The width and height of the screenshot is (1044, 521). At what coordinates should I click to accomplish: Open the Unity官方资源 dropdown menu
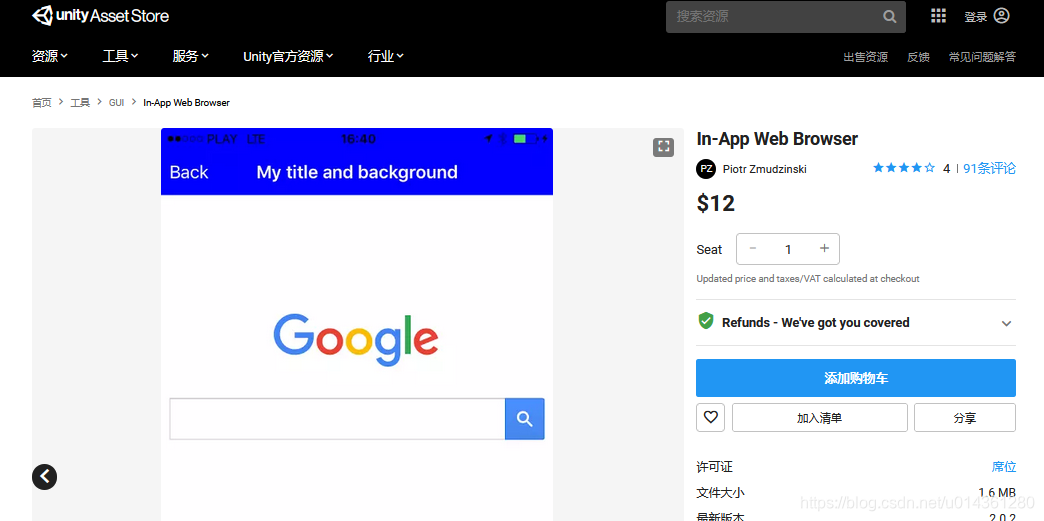coord(288,57)
